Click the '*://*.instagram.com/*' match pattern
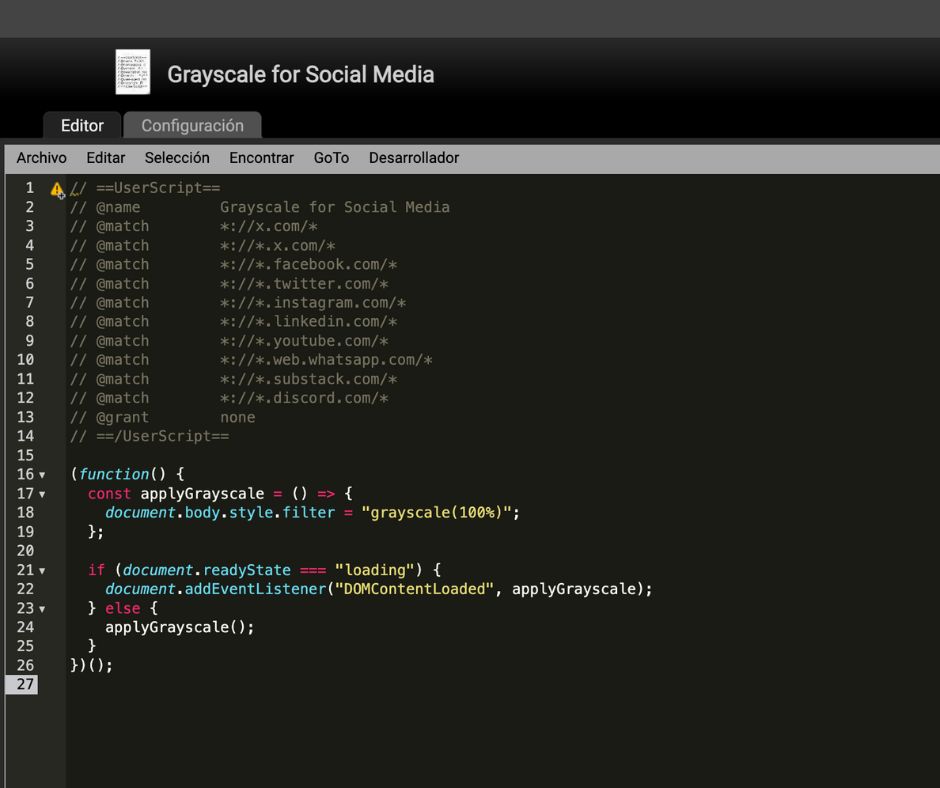Screen dimensions: 940x788 point(313,303)
